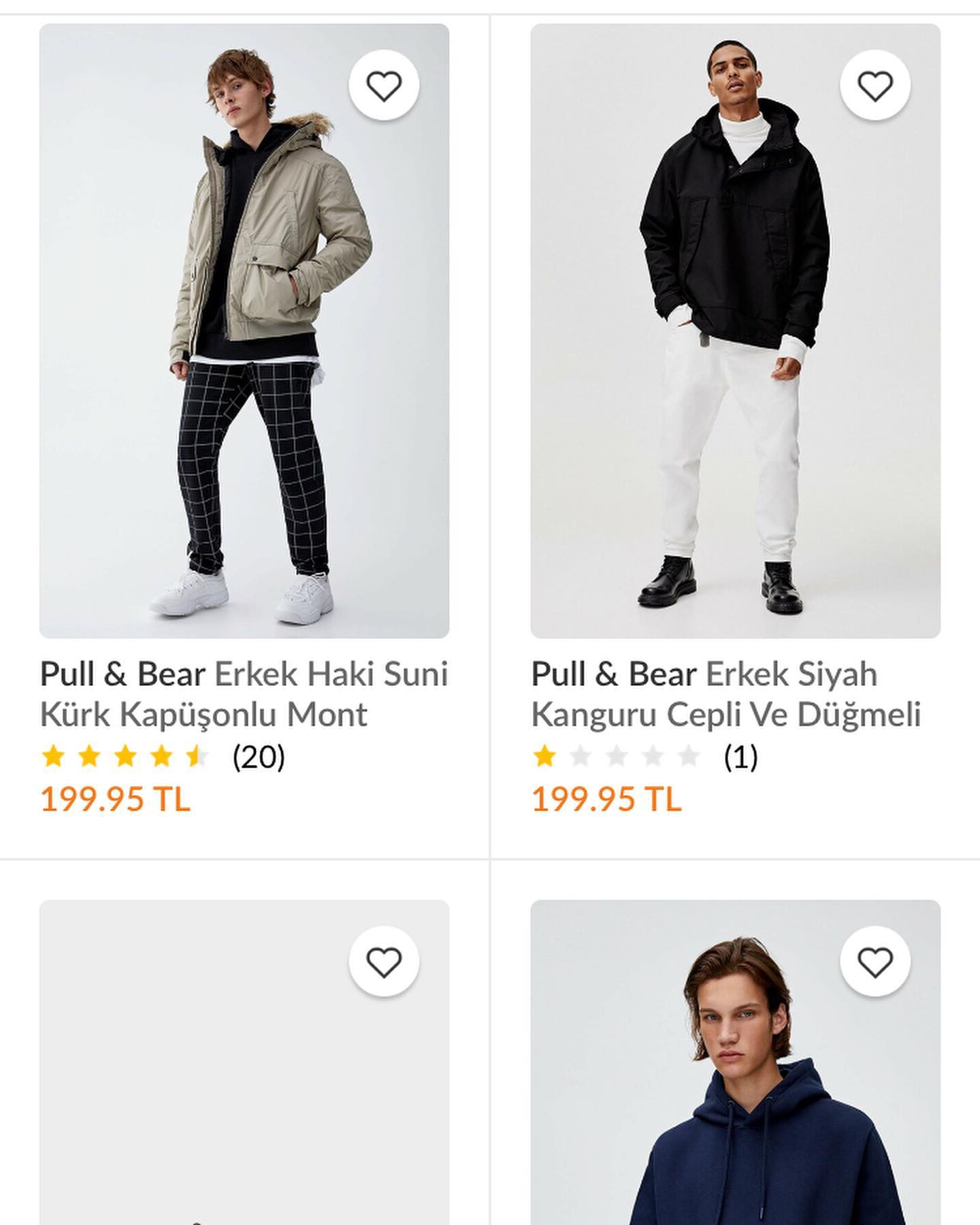Tap the half-filled fifth star of khaki coat
This screenshot has width=980, height=1225.
coord(198,756)
